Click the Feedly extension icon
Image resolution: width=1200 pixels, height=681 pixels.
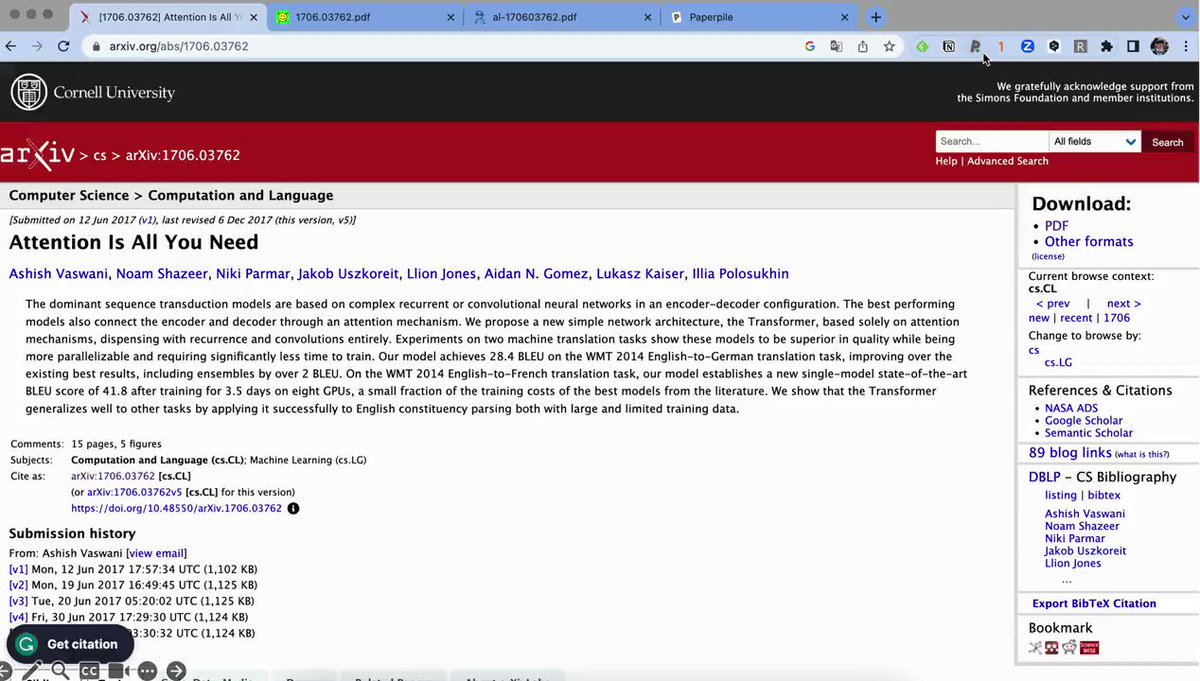922,46
